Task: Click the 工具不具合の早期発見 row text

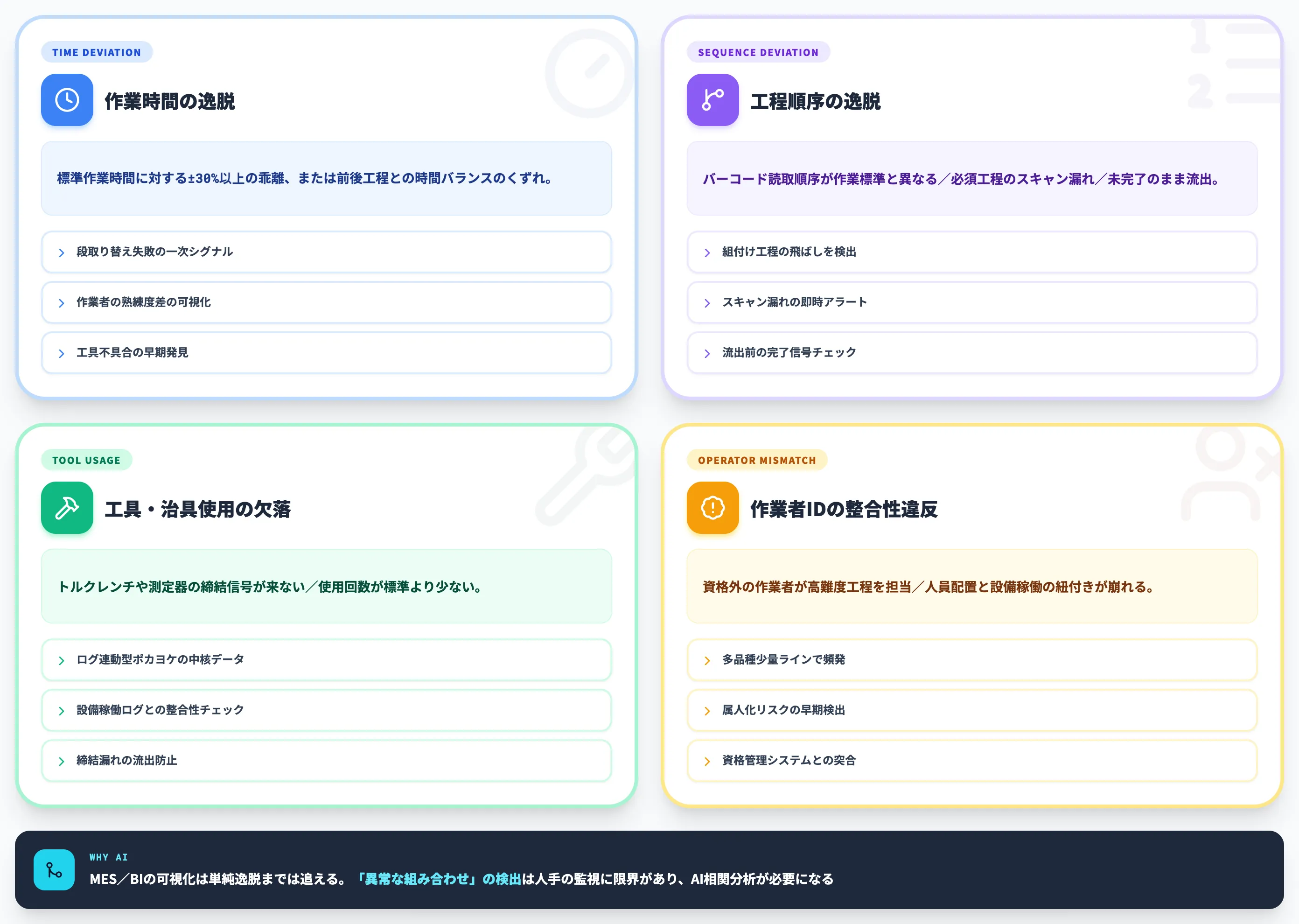Action: click(x=132, y=353)
